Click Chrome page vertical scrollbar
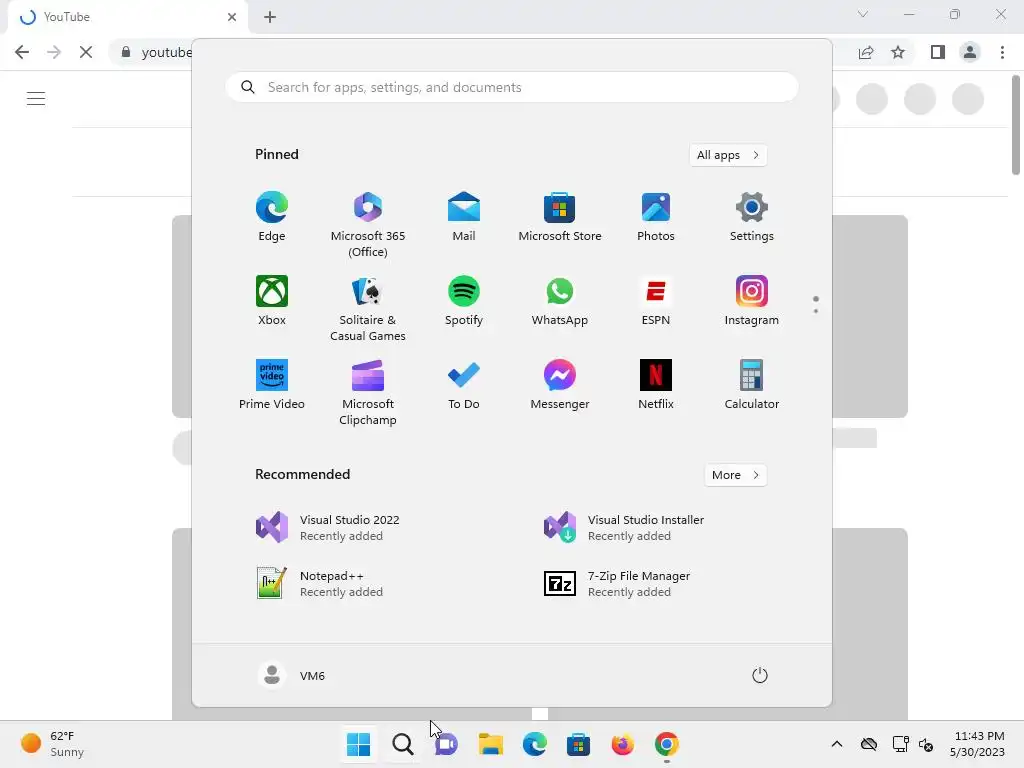This screenshot has height=768, width=1024. tap(1016, 125)
